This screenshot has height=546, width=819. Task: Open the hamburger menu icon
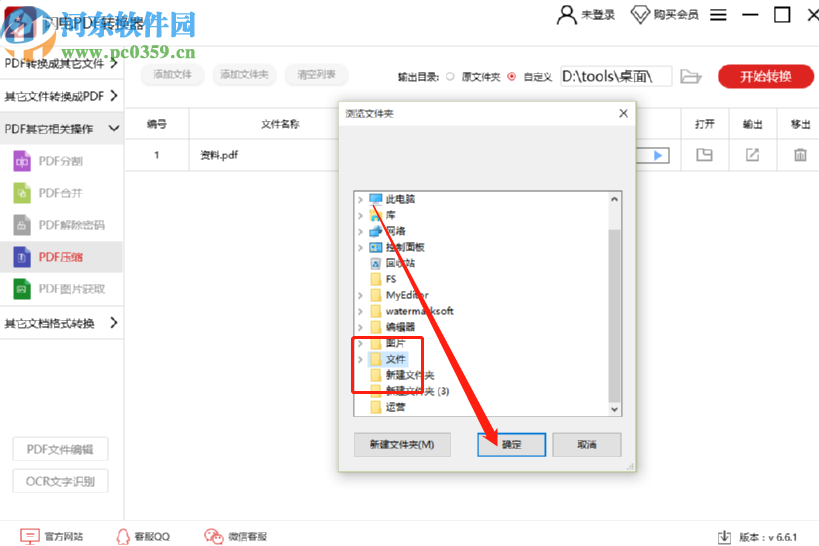click(718, 15)
